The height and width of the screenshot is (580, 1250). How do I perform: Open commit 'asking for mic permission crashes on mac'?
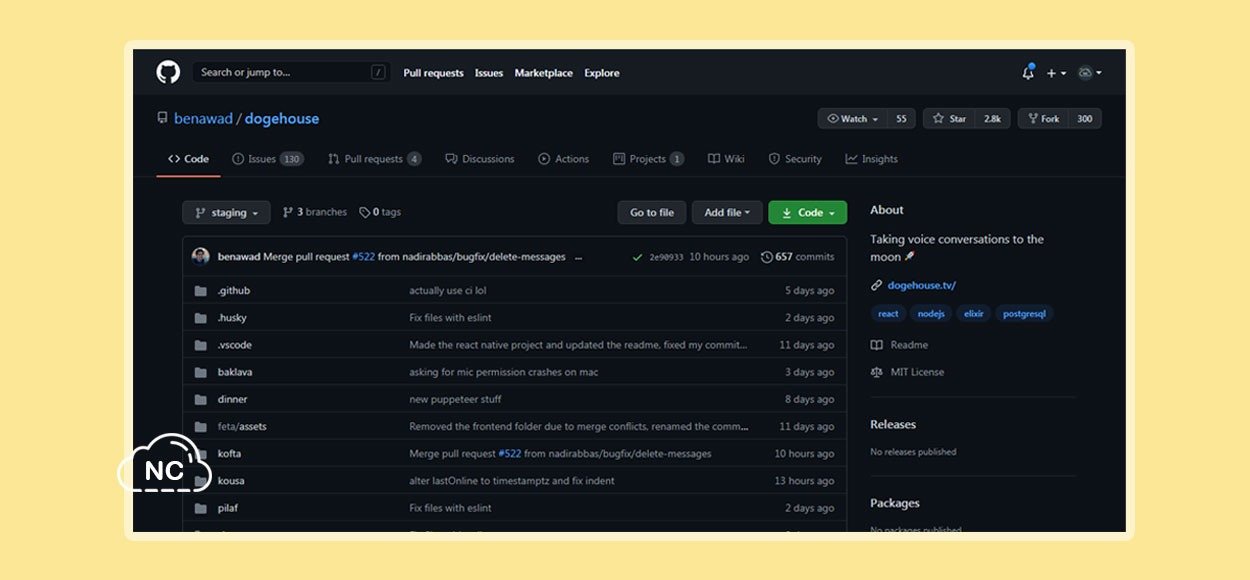click(504, 372)
